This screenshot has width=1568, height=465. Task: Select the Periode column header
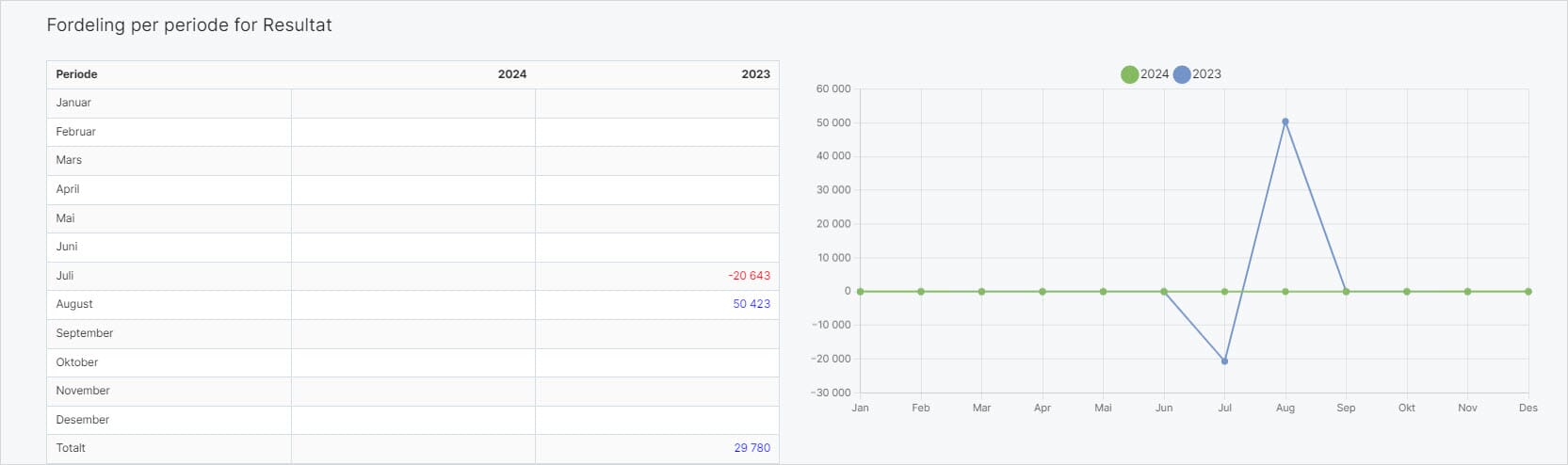coord(76,74)
